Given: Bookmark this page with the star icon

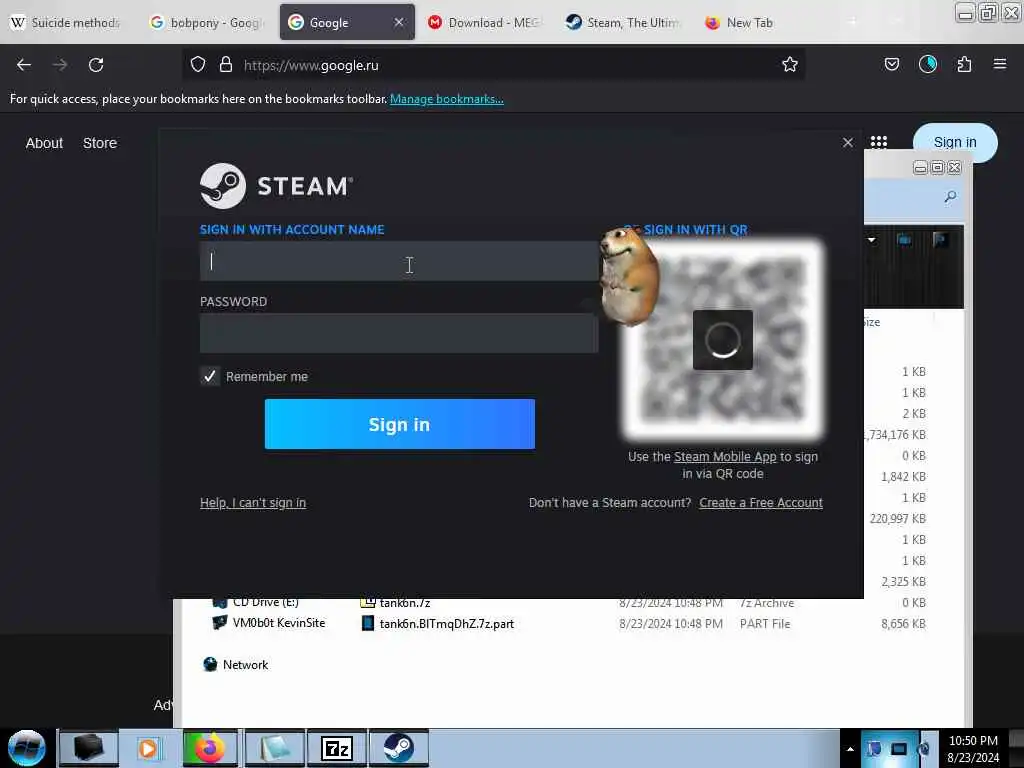Looking at the screenshot, I should tap(790, 65).
